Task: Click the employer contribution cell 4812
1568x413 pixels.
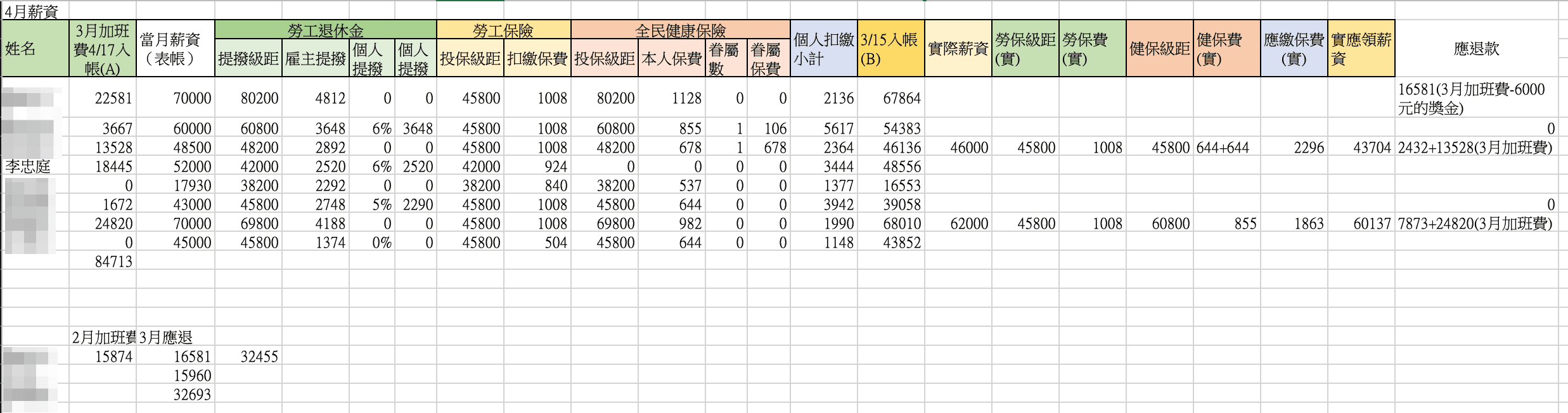Action: coord(316,98)
